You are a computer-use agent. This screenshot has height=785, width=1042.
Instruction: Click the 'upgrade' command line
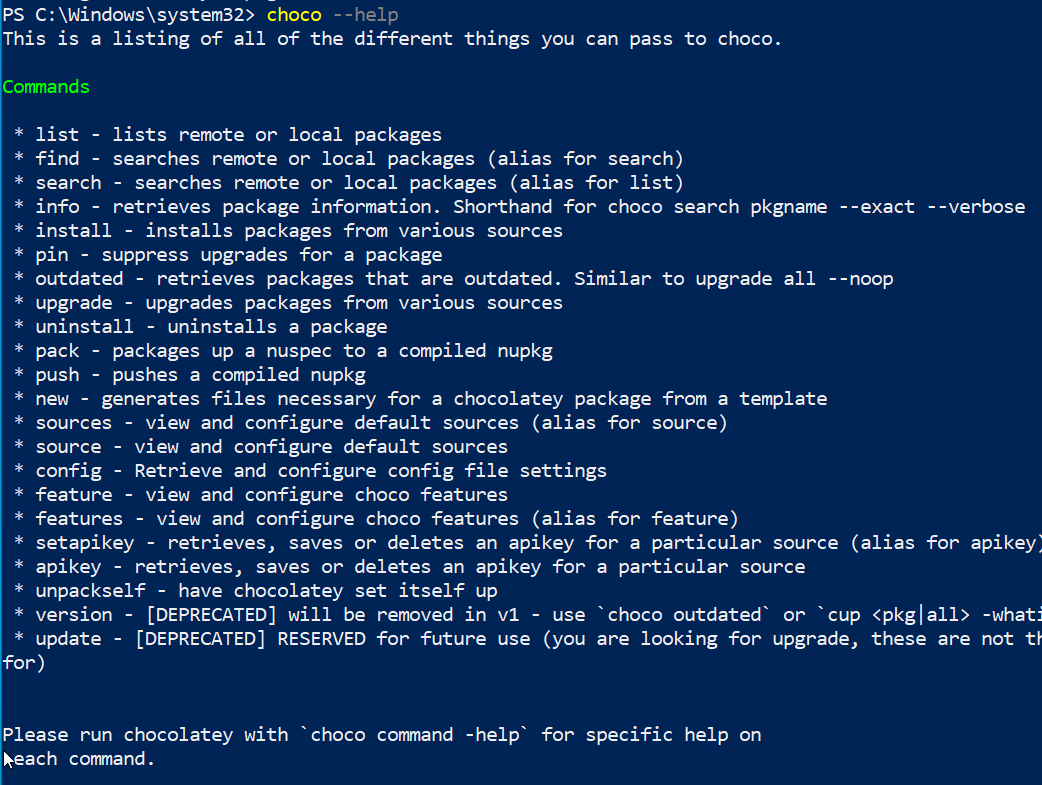(288, 303)
